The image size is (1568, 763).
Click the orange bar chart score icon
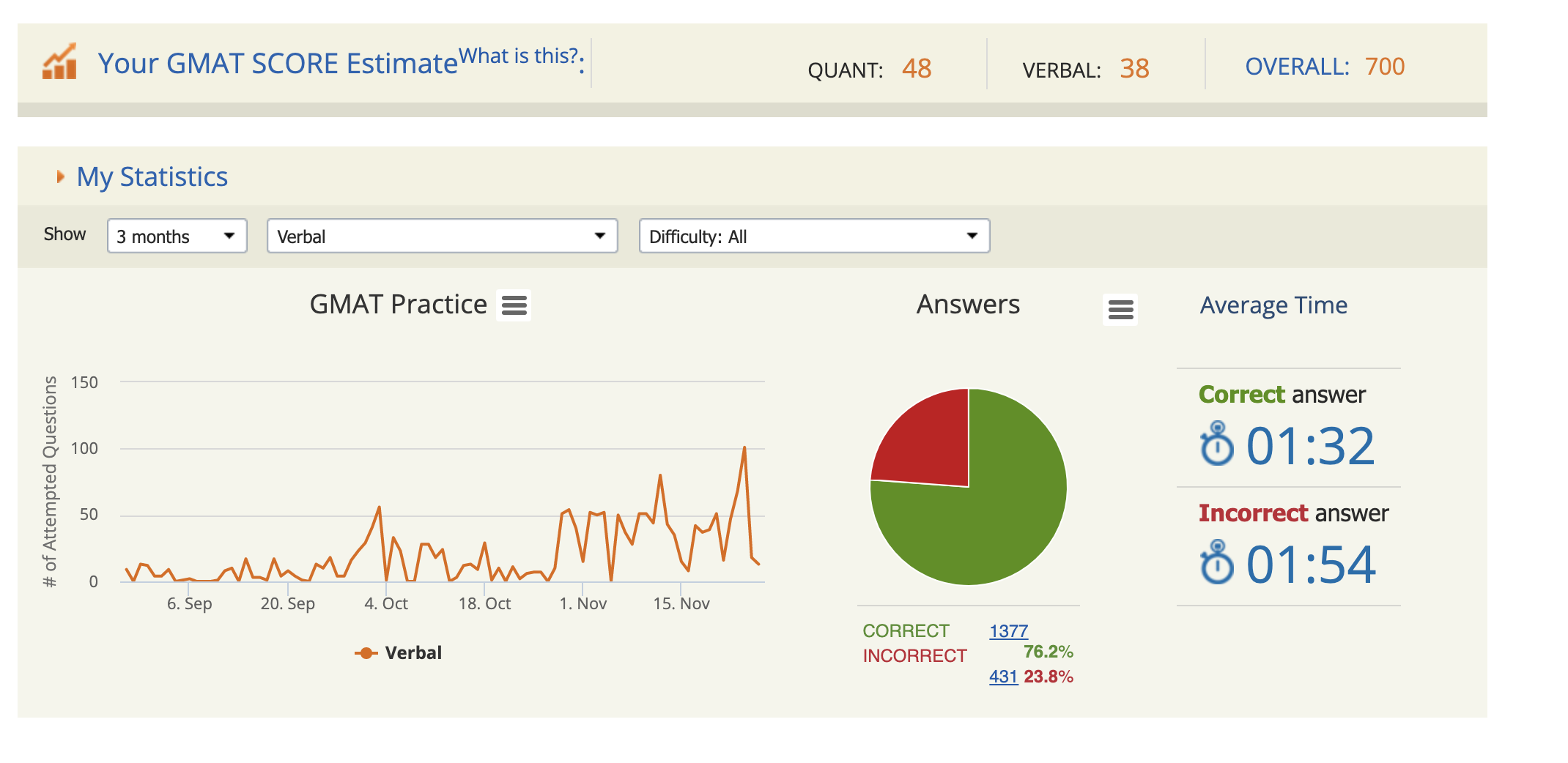point(60,62)
